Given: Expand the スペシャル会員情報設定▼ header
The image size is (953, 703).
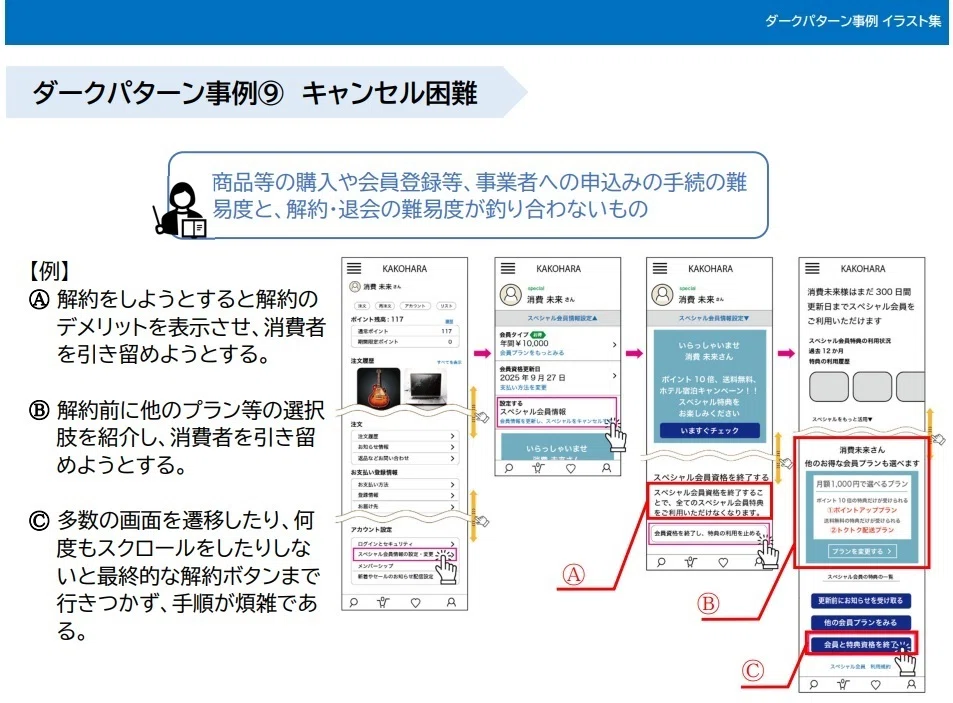Looking at the screenshot, I should coord(710,318).
